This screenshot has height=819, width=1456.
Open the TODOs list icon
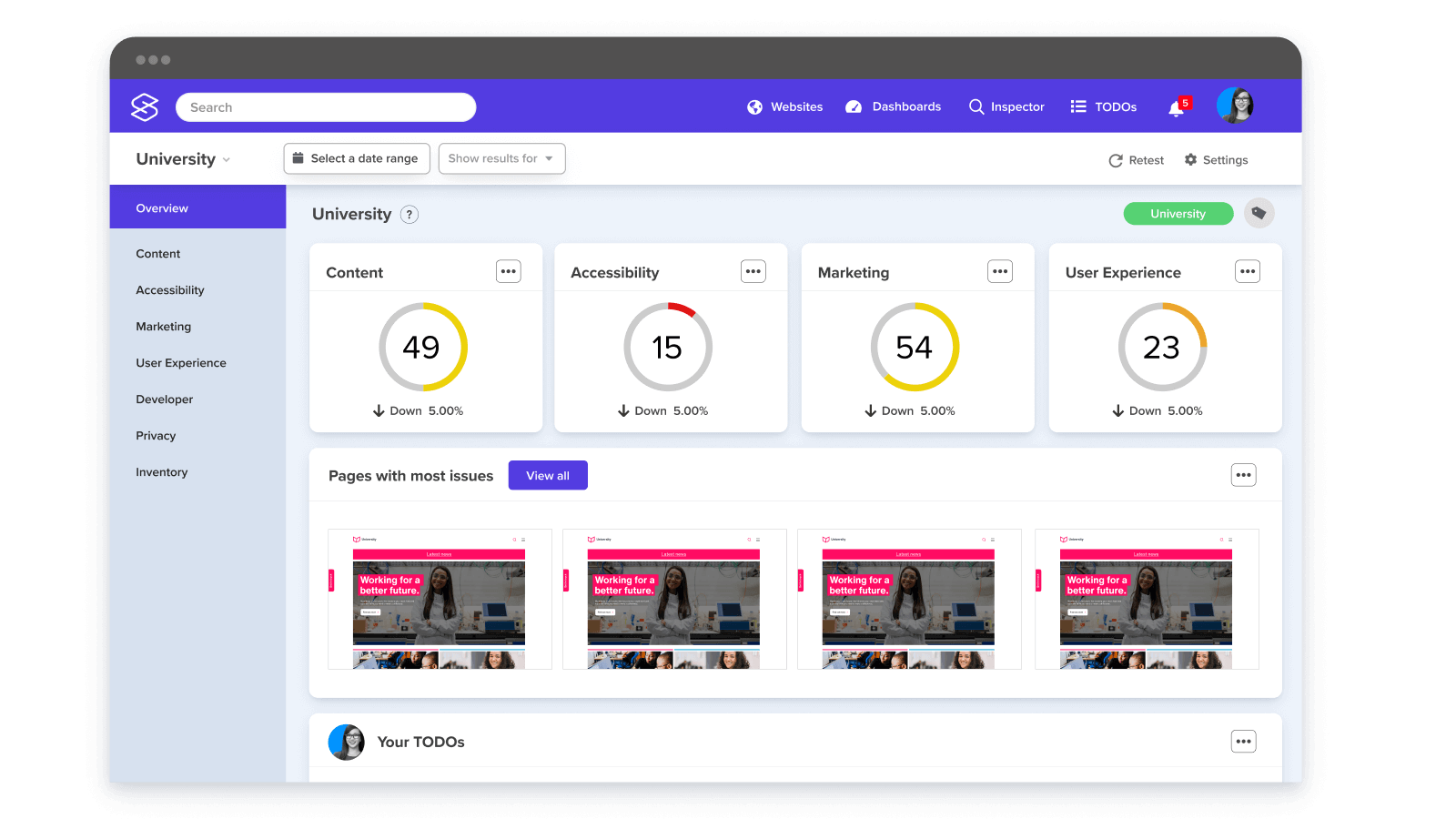[1078, 106]
